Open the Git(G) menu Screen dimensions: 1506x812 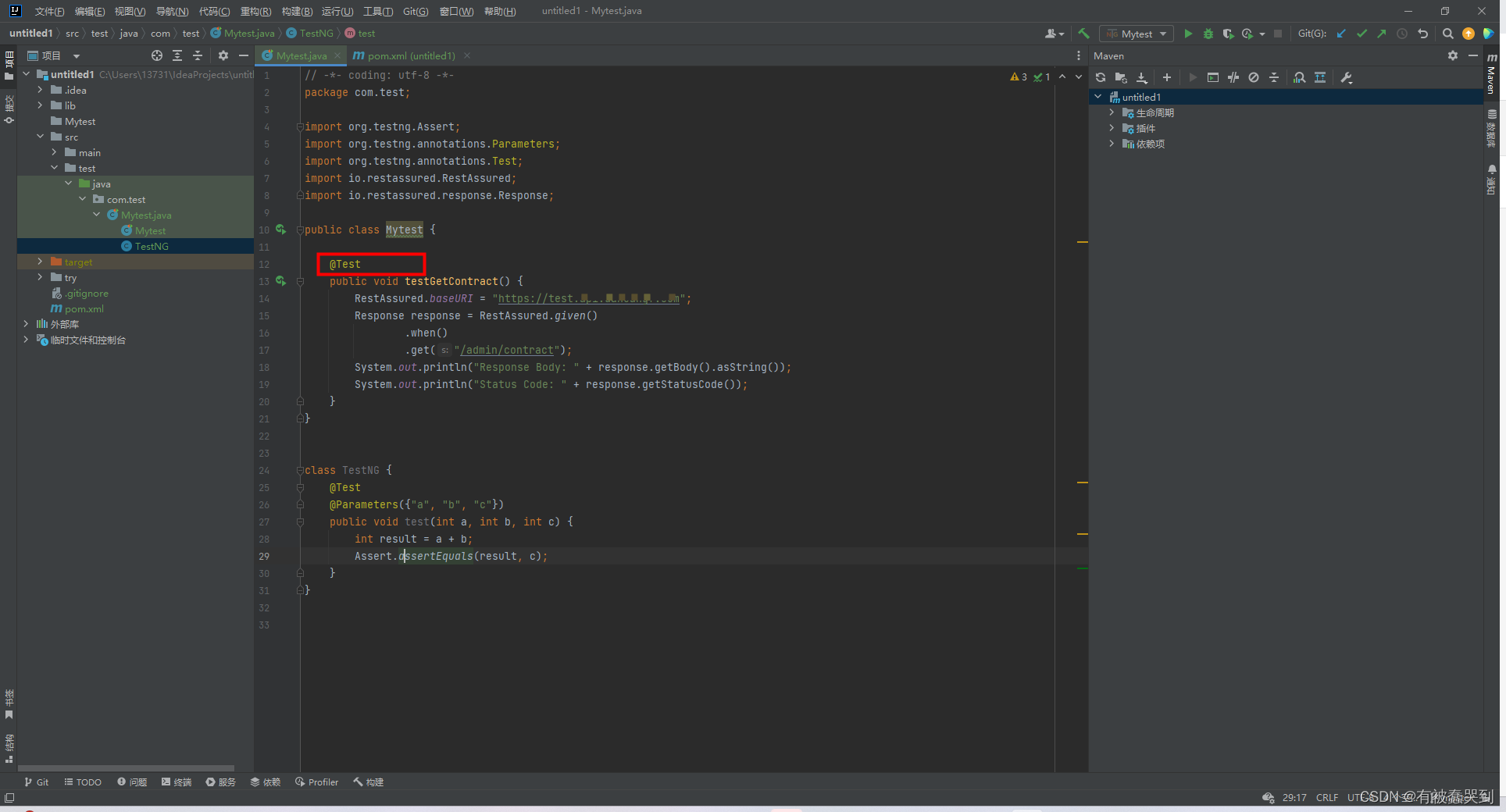[x=416, y=11]
